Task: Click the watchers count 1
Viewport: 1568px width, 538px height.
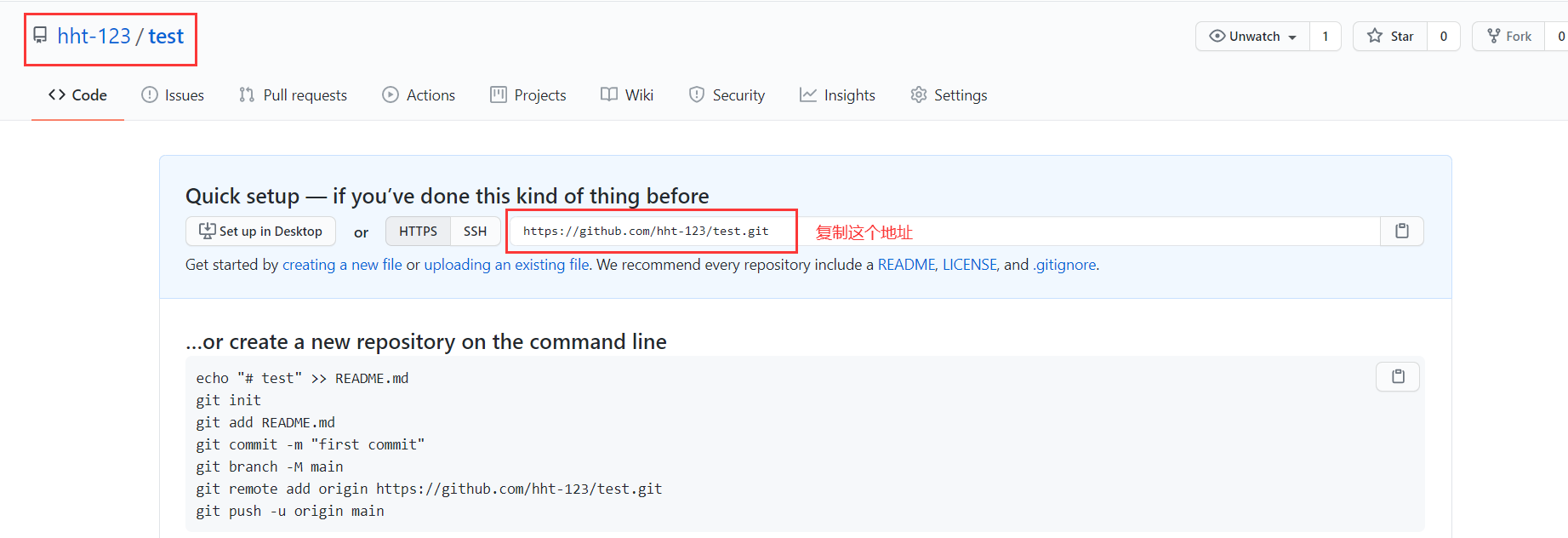Action: point(1325,36)
